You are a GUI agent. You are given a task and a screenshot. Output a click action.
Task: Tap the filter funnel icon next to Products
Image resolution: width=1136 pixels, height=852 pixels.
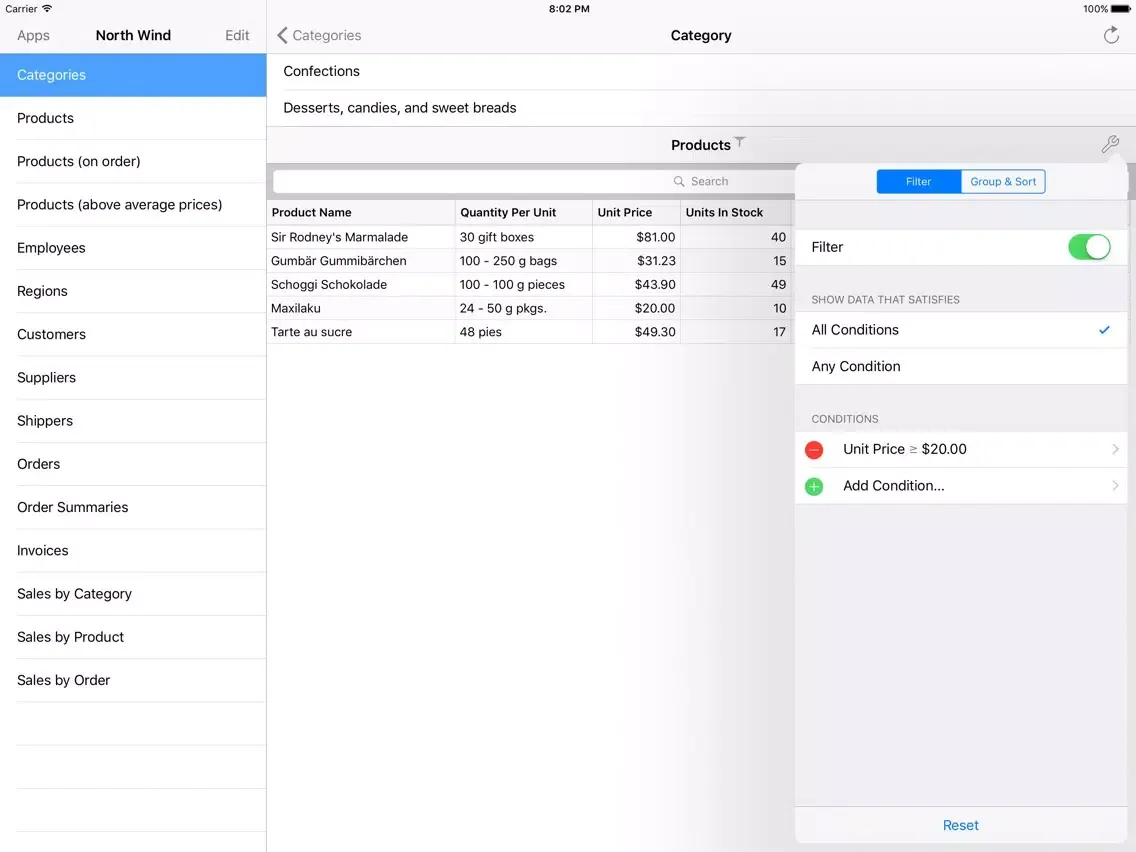click(x=740, y=141)
